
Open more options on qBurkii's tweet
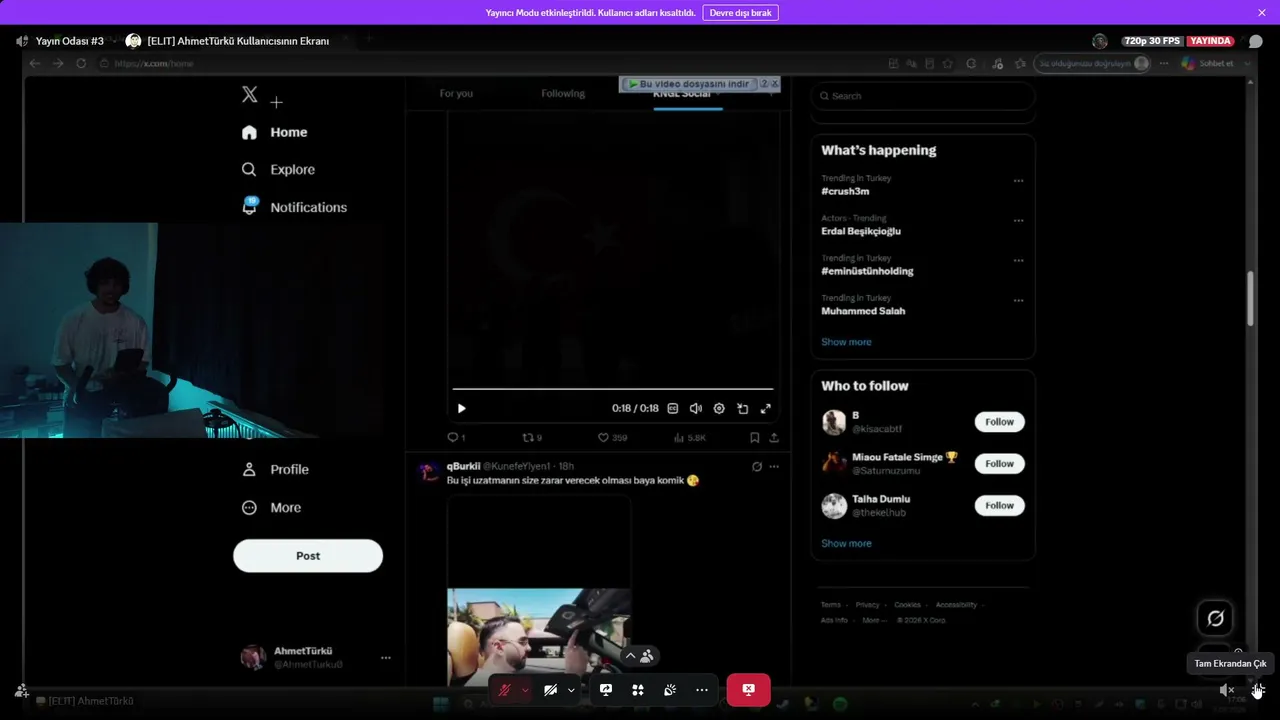[774, 467]
